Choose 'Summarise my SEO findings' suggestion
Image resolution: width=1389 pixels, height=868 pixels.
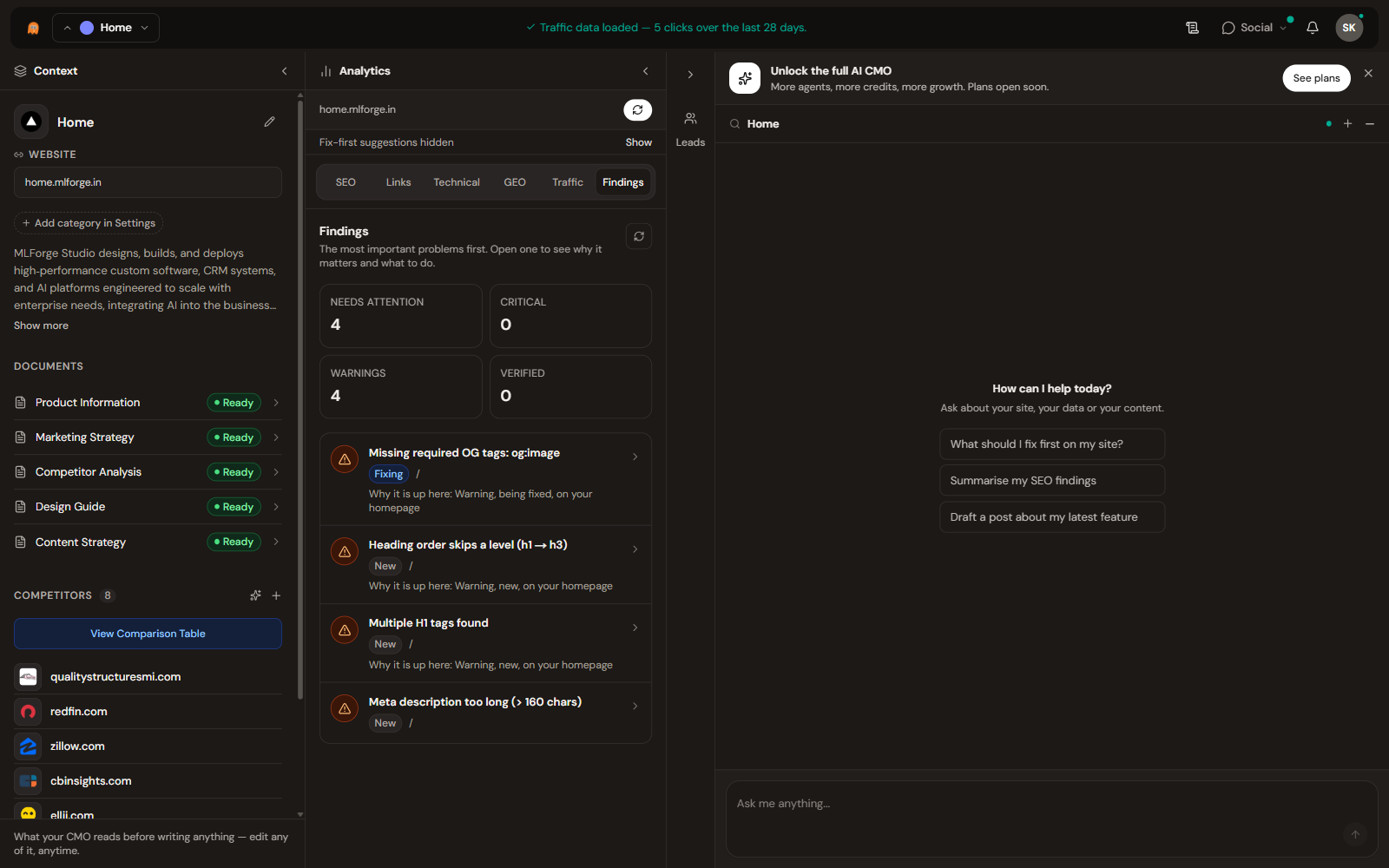[x=1052, y=480]
